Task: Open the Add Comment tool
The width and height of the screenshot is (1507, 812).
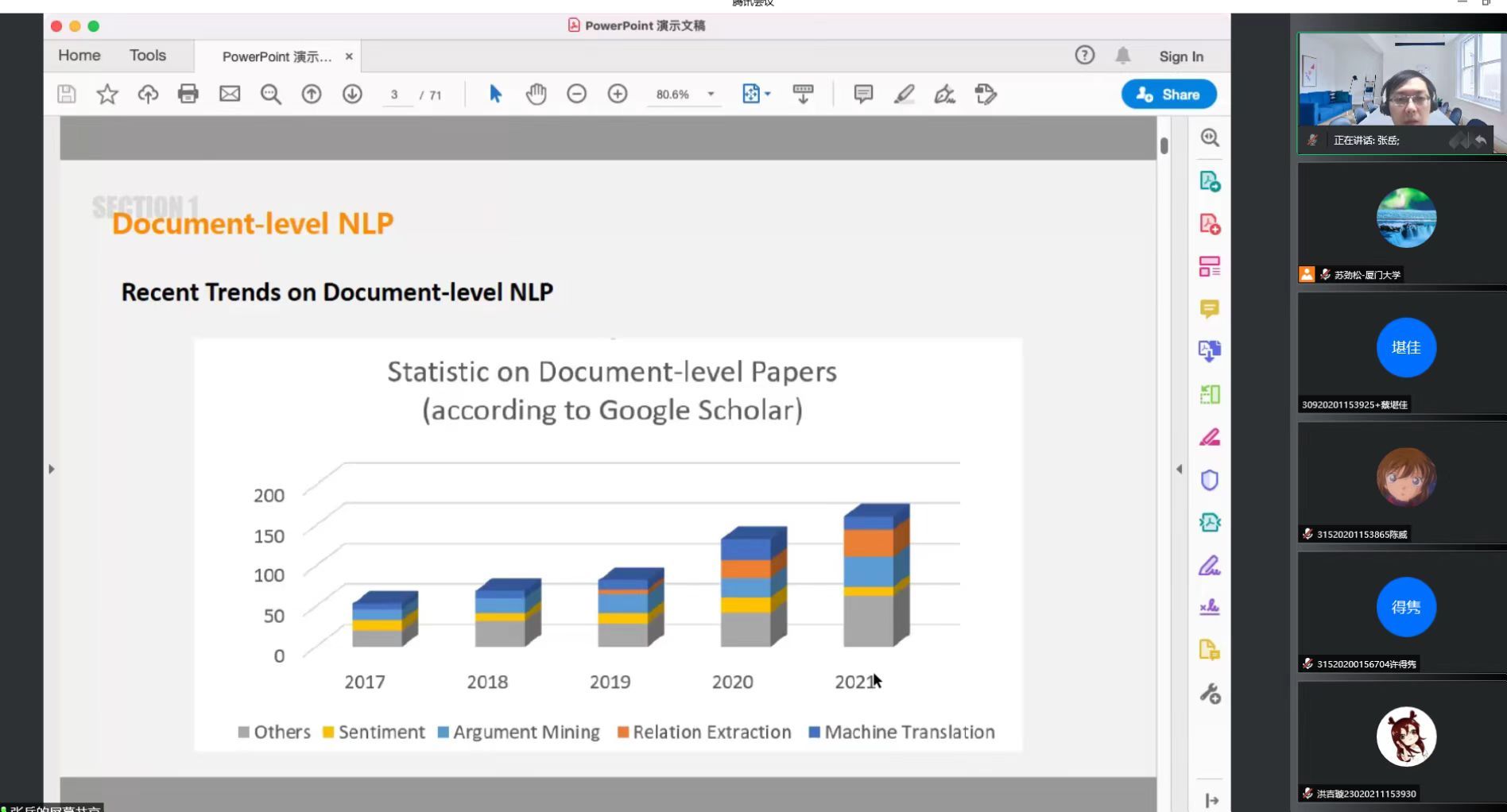Action: pyautogui.click(x=863, y=95)
